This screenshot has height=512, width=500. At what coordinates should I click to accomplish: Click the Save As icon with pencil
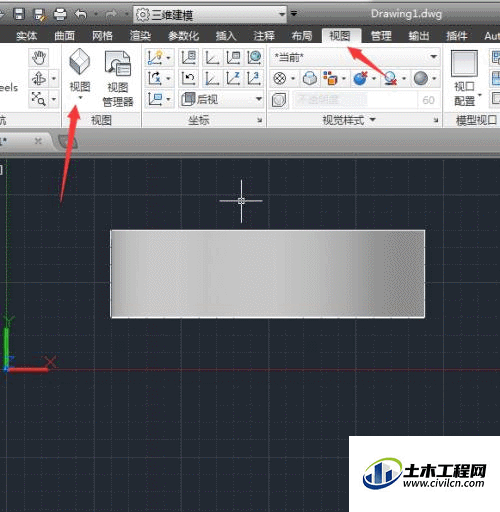[x=40, y=14]
